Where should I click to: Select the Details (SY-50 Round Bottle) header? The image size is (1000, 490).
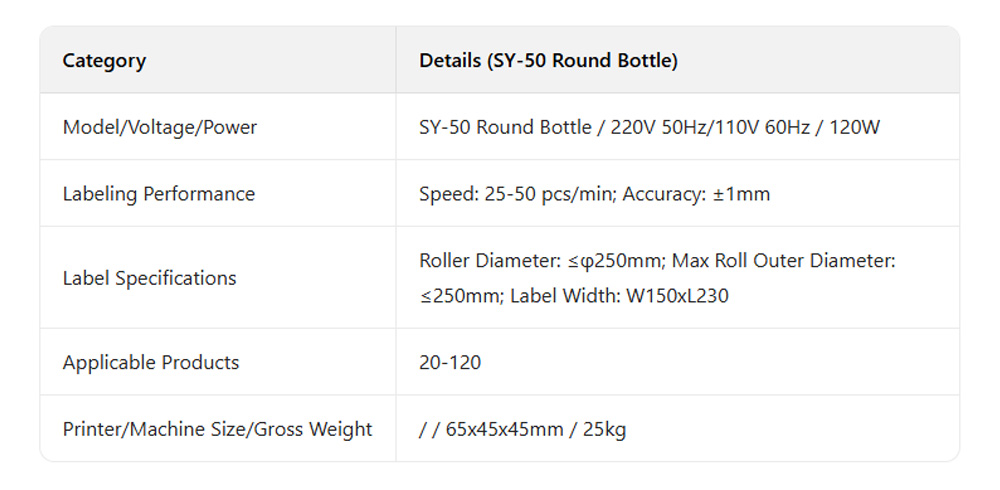[x=548, y=61]
